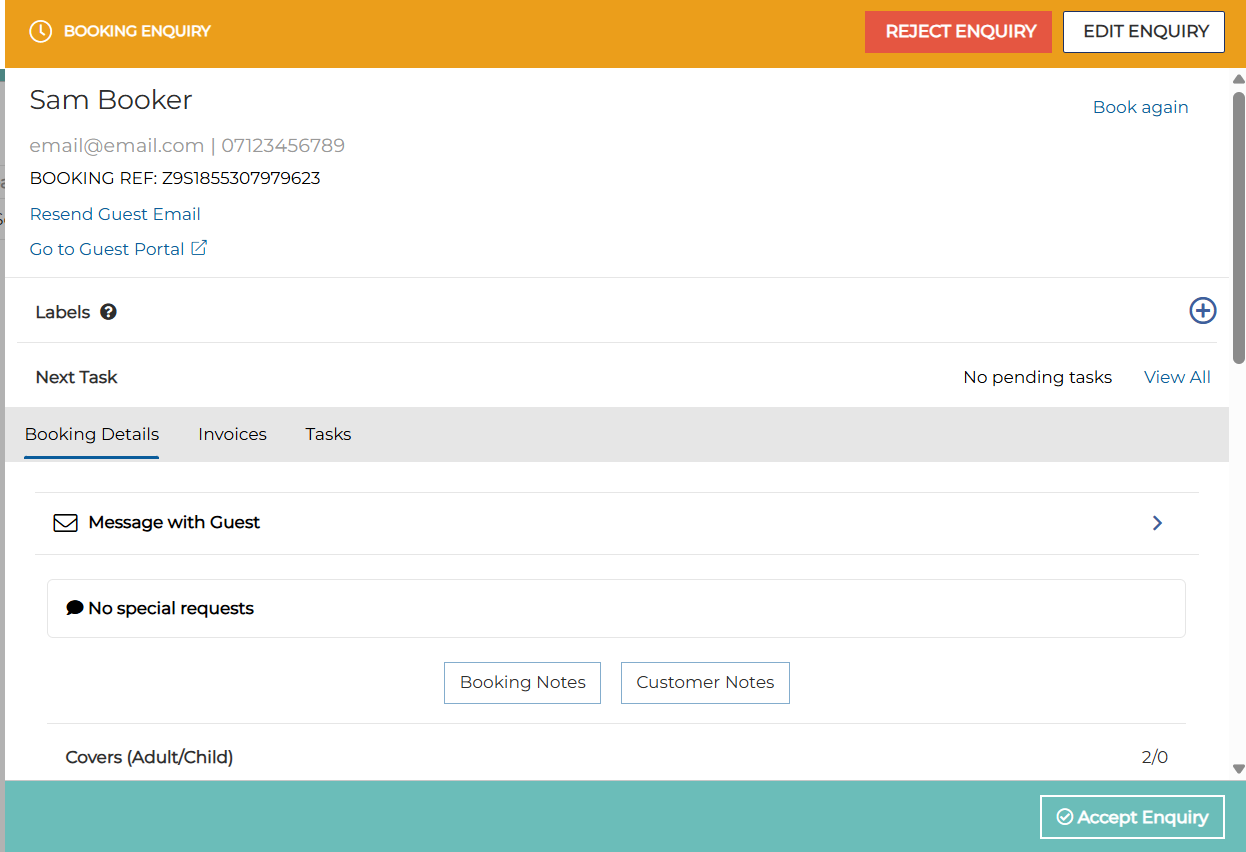Click the Book again link
Viewport: 1246px width, 852px height.
1140,107
